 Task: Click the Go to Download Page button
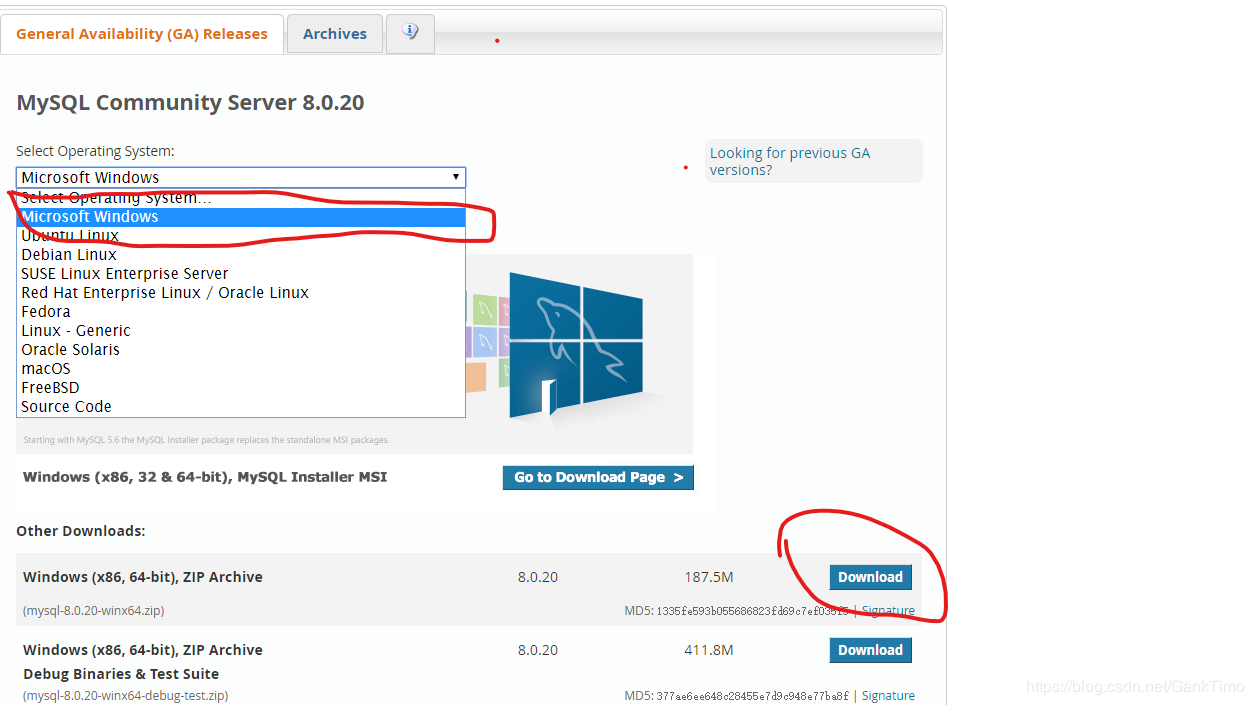598,477
